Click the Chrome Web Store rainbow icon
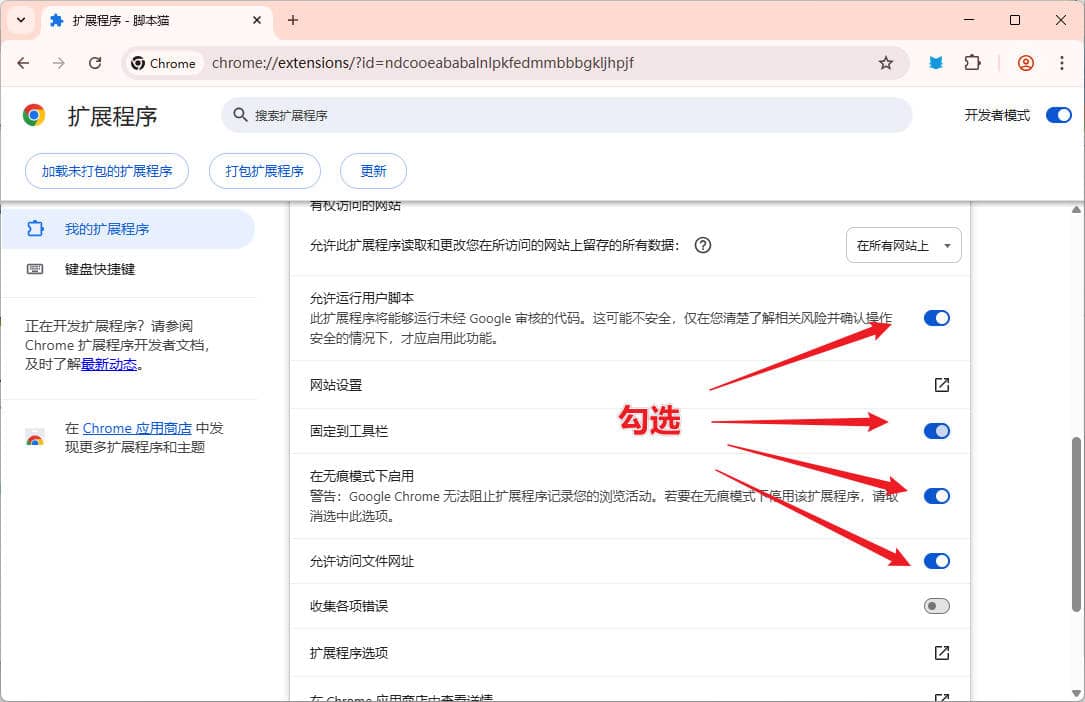Image resolution: width=1085 pixels, height=702 pixels. [x=35, y=438]
